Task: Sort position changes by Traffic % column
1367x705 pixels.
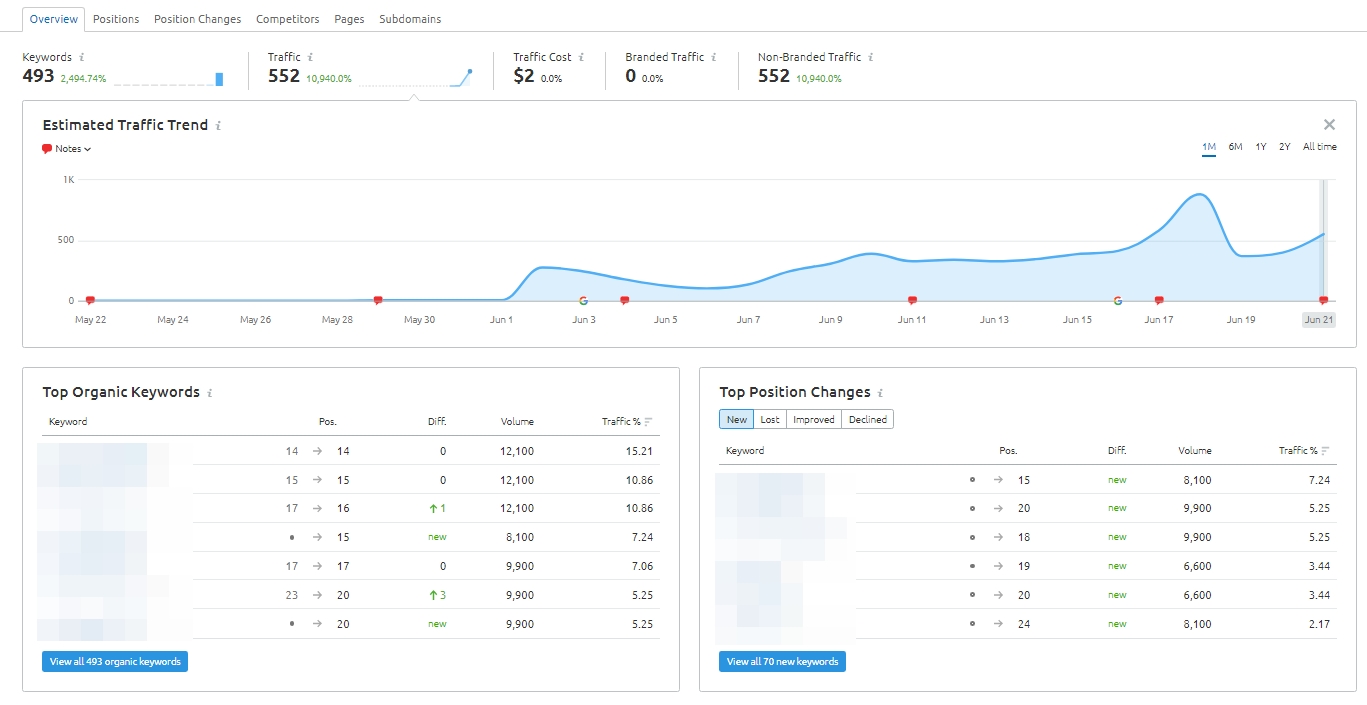Action: (1304, 451)
